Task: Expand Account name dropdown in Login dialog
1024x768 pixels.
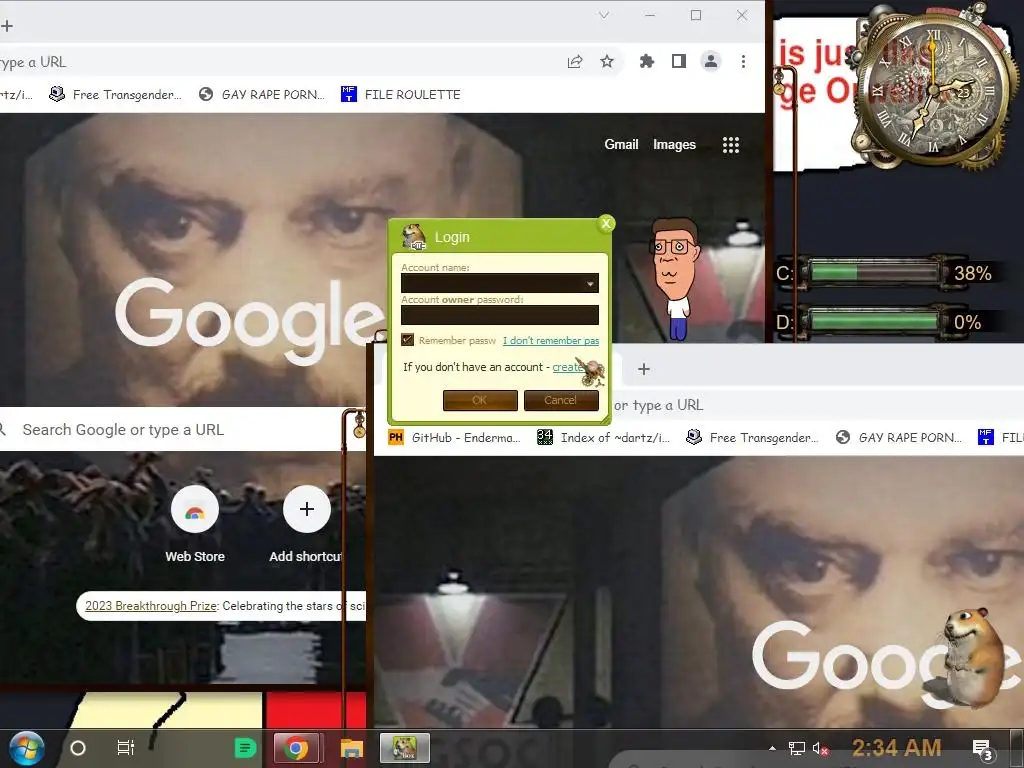Action: point(590,283)
